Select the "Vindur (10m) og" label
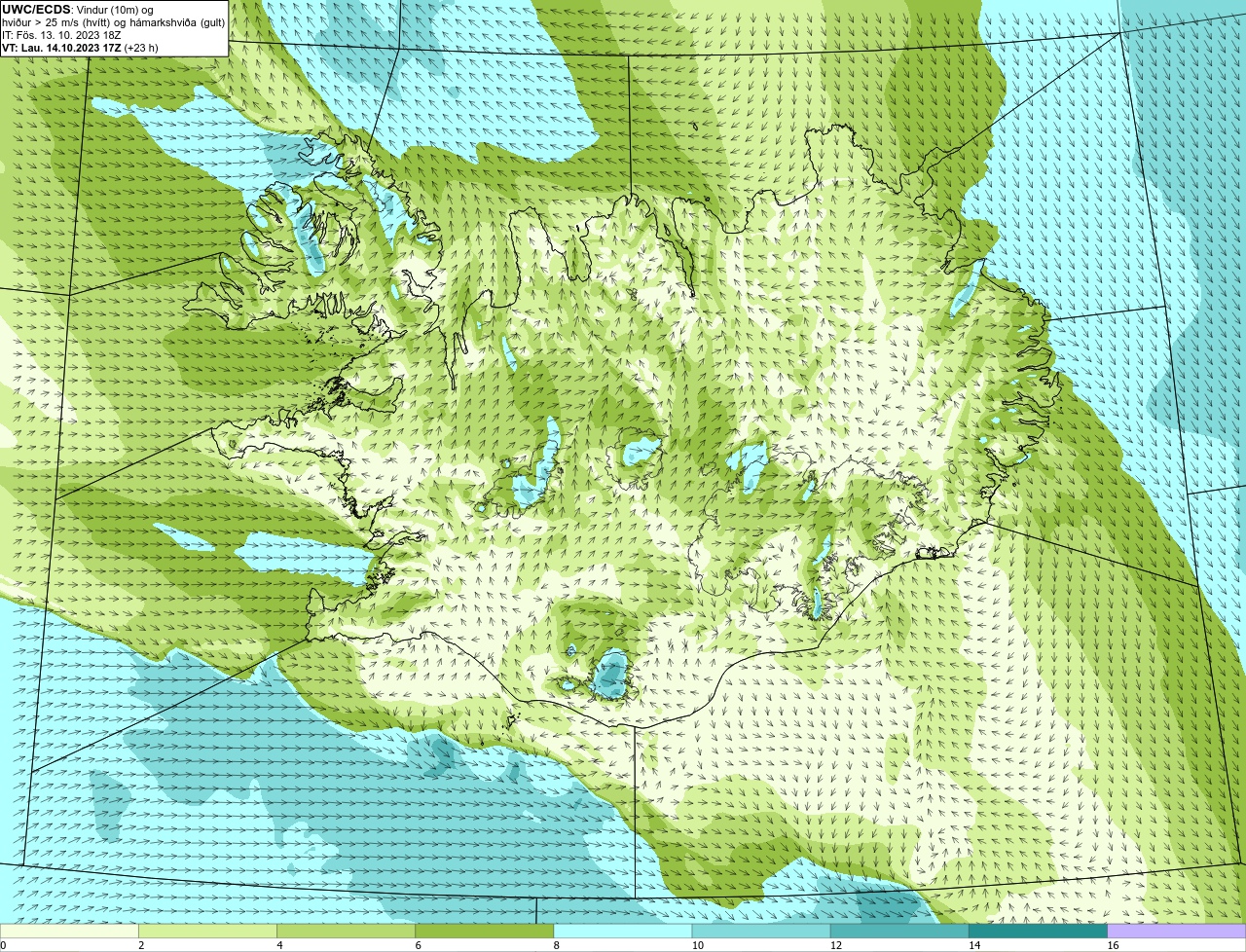Viewport: 1246px width, 952px height. (x=115, y=10)
